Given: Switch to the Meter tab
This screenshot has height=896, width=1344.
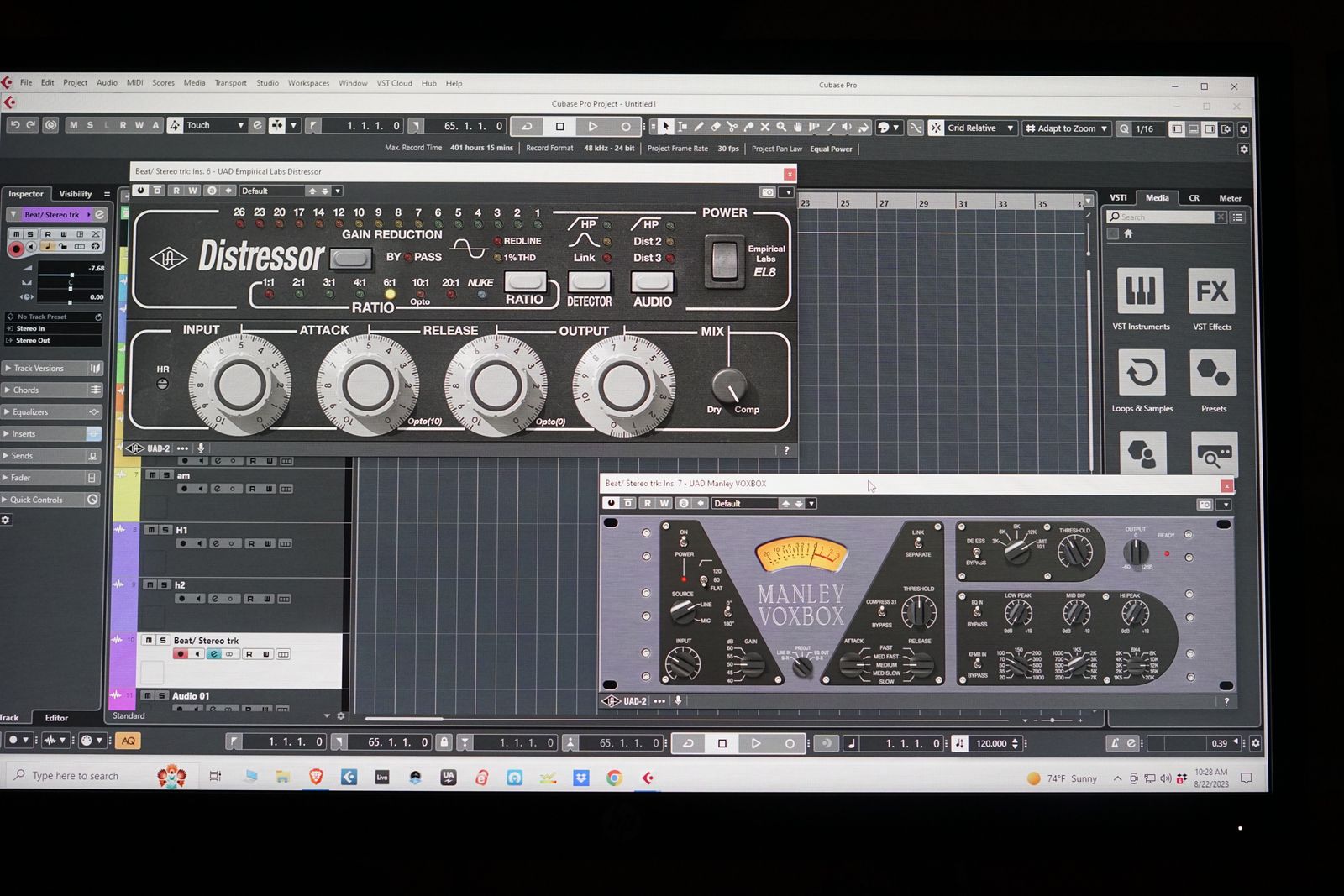Looking at the screenshot, I should click(x=1230, y=198).
